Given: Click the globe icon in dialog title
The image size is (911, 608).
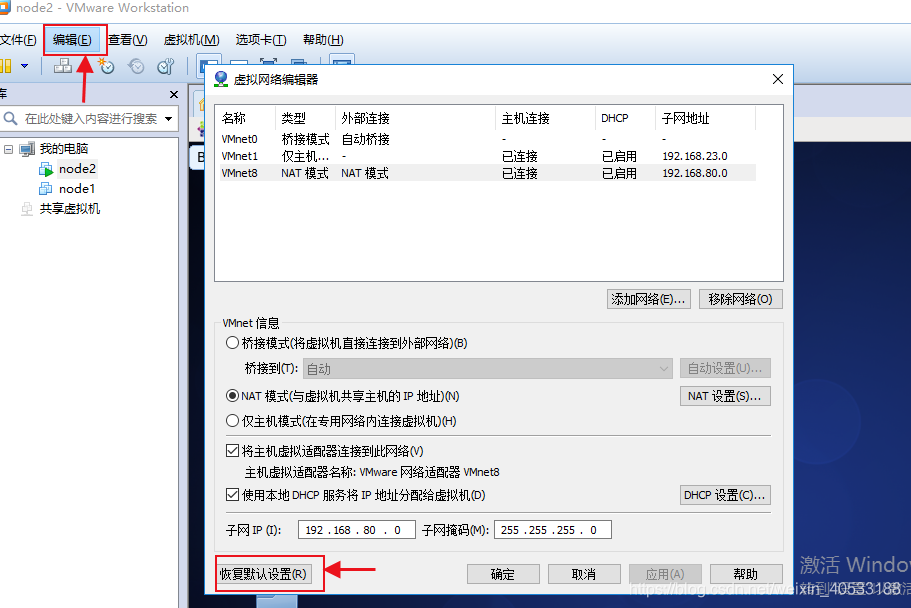Looking at the screenshot, I should point(221,79).
